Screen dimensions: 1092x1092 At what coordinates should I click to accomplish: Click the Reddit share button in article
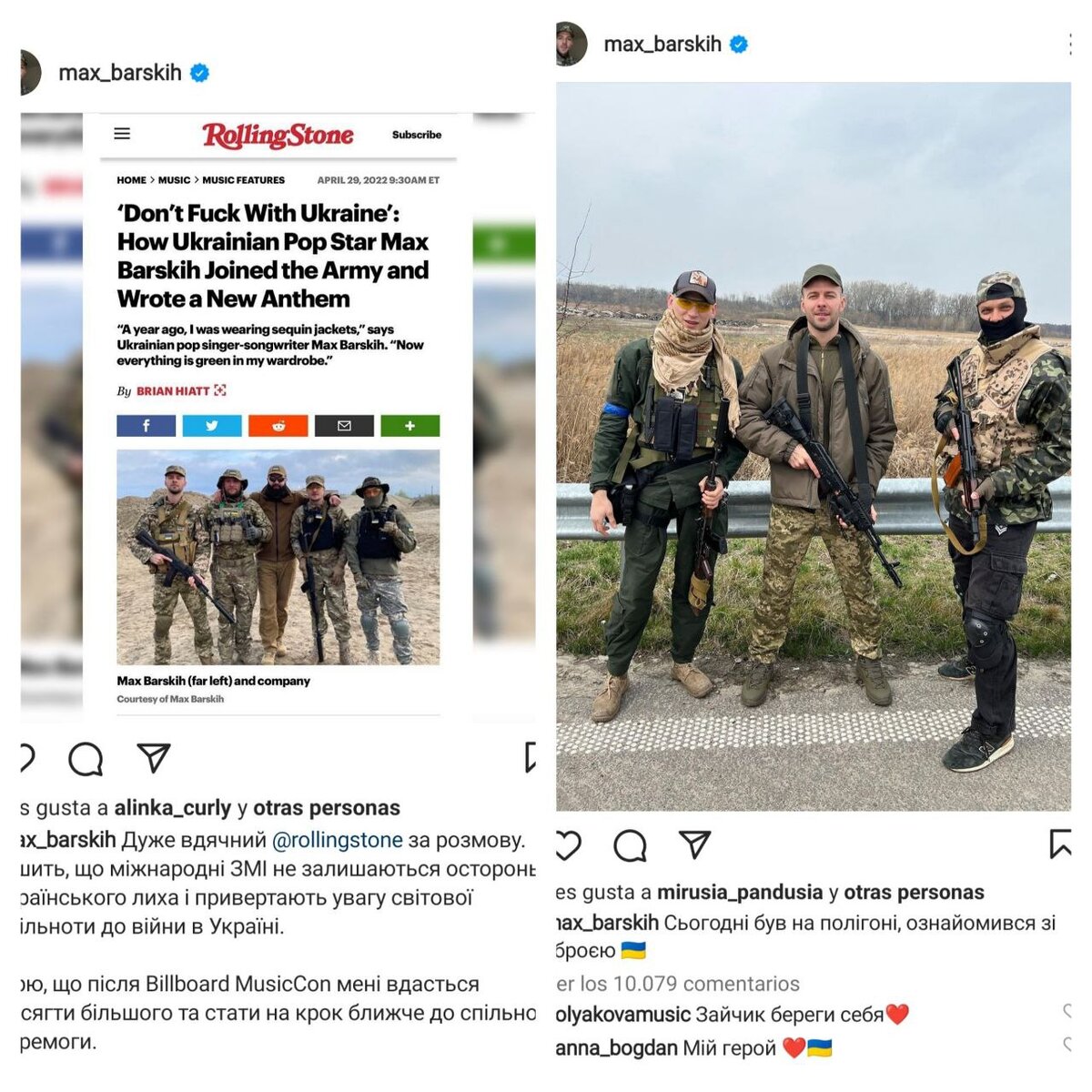point(278,425)
